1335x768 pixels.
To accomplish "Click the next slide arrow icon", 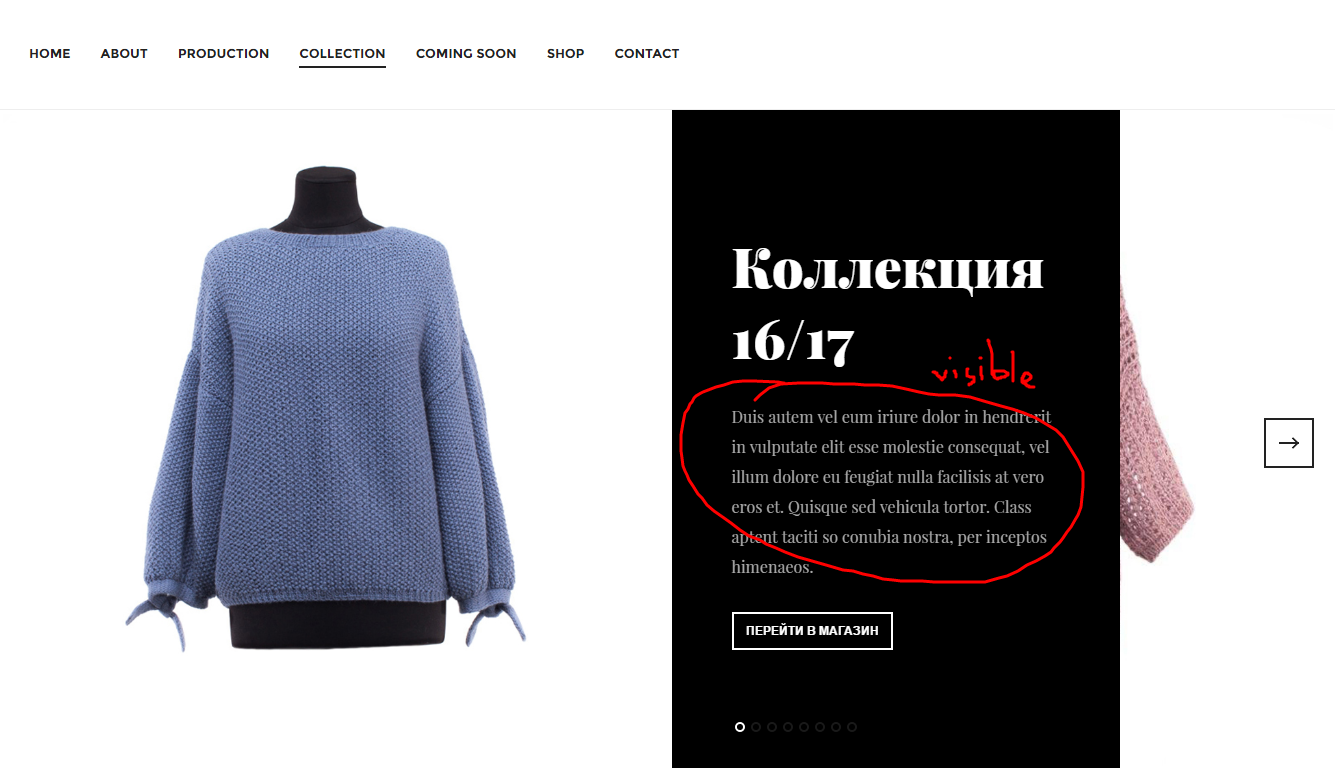I will (x=1289, y=443).
